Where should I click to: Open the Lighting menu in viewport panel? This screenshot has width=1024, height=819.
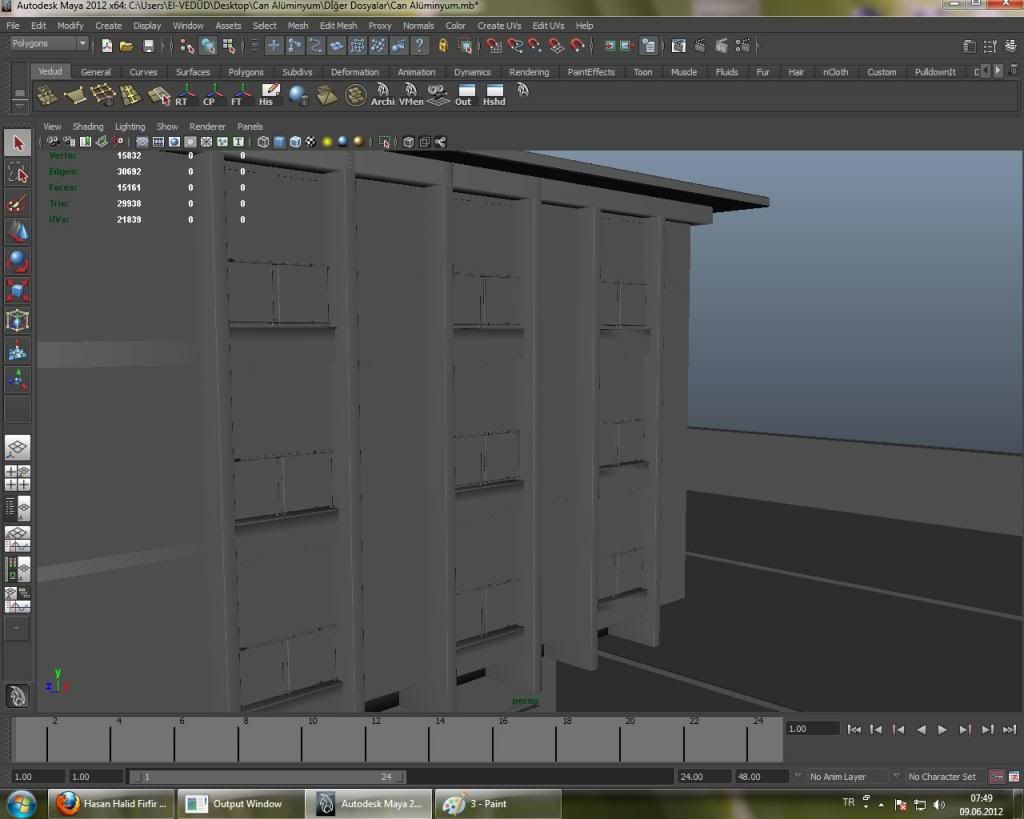[130, 127]
